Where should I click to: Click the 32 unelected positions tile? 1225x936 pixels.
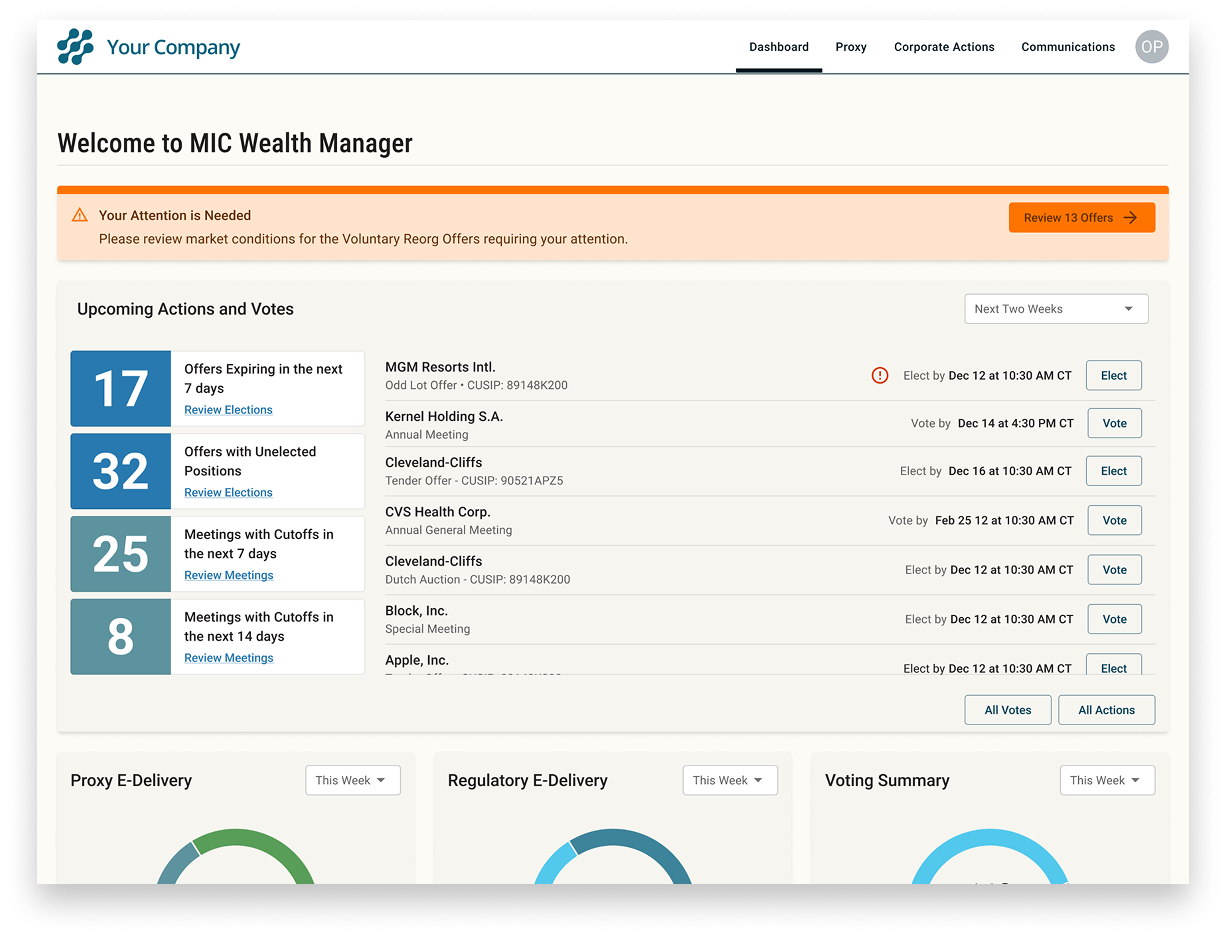[121, 471]
